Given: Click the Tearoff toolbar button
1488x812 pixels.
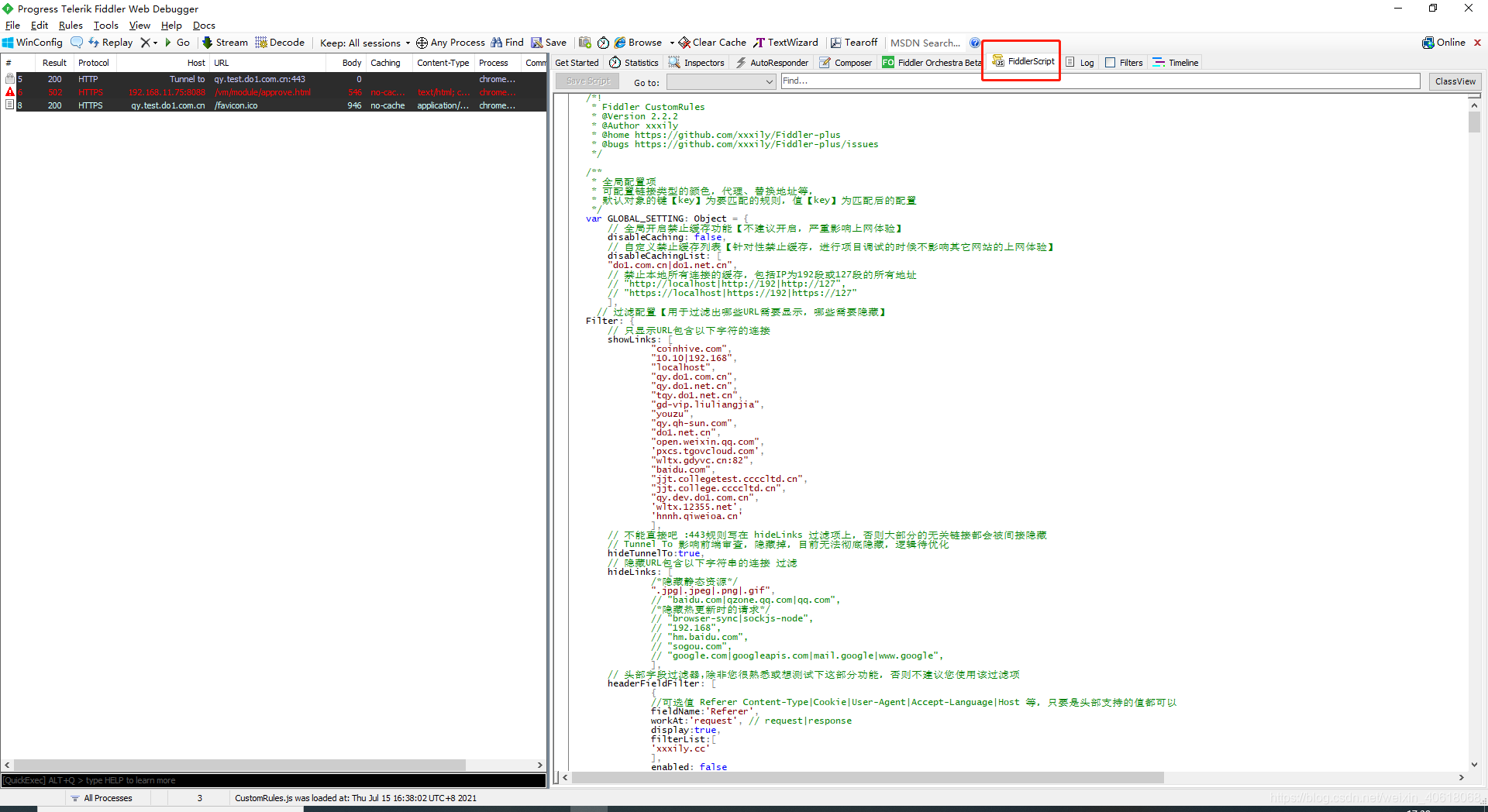Looking at the screenshot, I should pos(854,43).
